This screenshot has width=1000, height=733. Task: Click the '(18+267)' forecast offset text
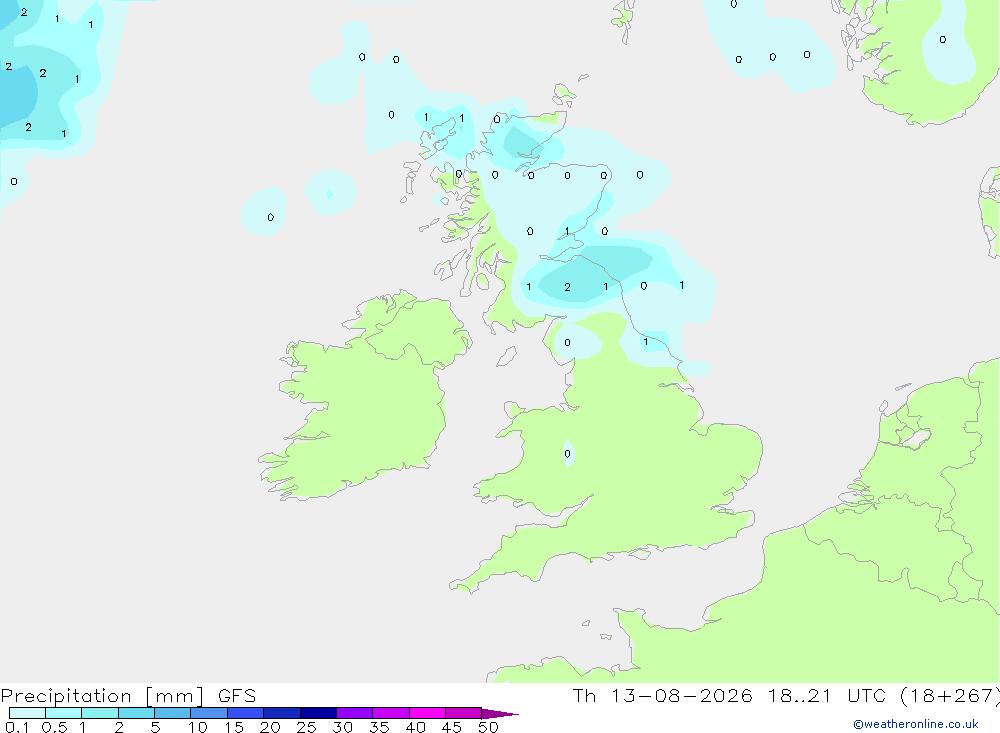[x=950, y=696]
